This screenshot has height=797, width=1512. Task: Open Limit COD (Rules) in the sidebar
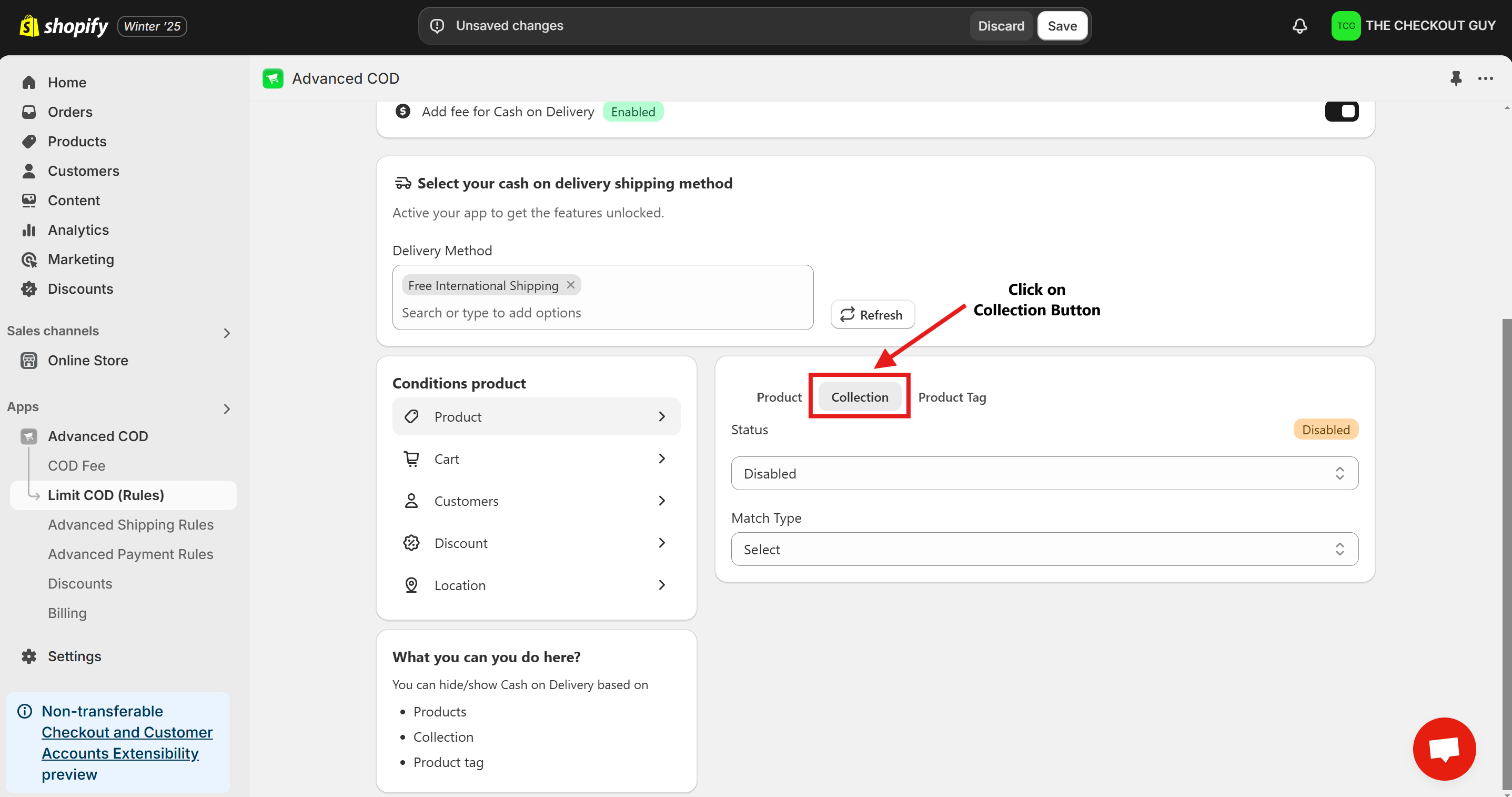pos(123,495)
